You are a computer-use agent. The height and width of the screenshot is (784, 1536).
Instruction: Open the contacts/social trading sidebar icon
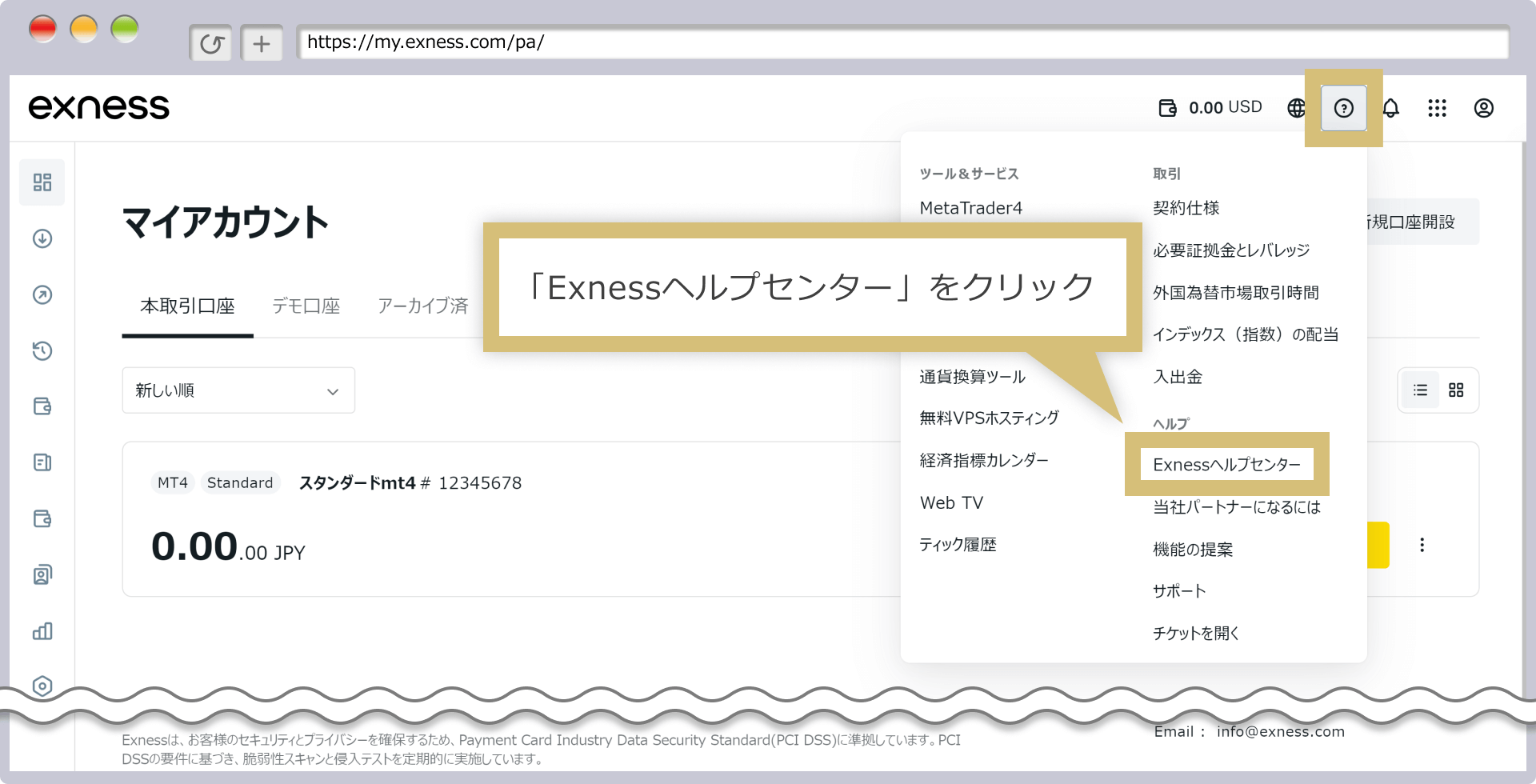pyautogui.click(x=42, y=574)
